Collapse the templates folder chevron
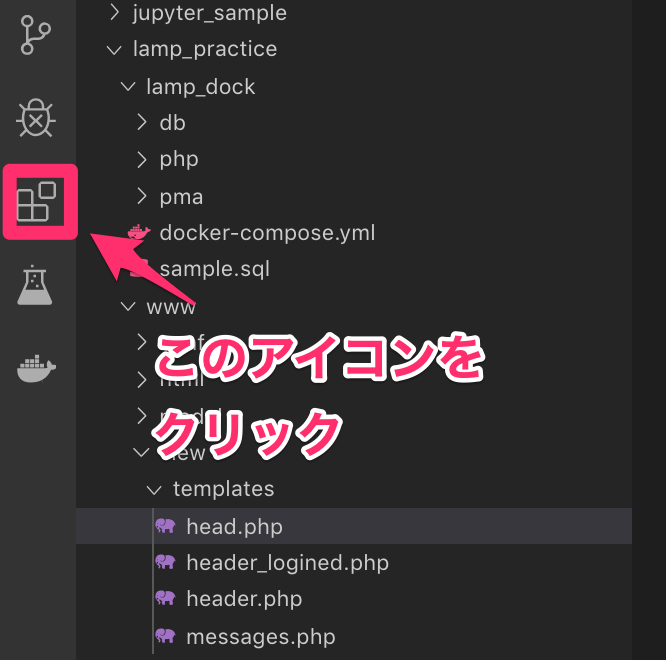 pos(154,490)
